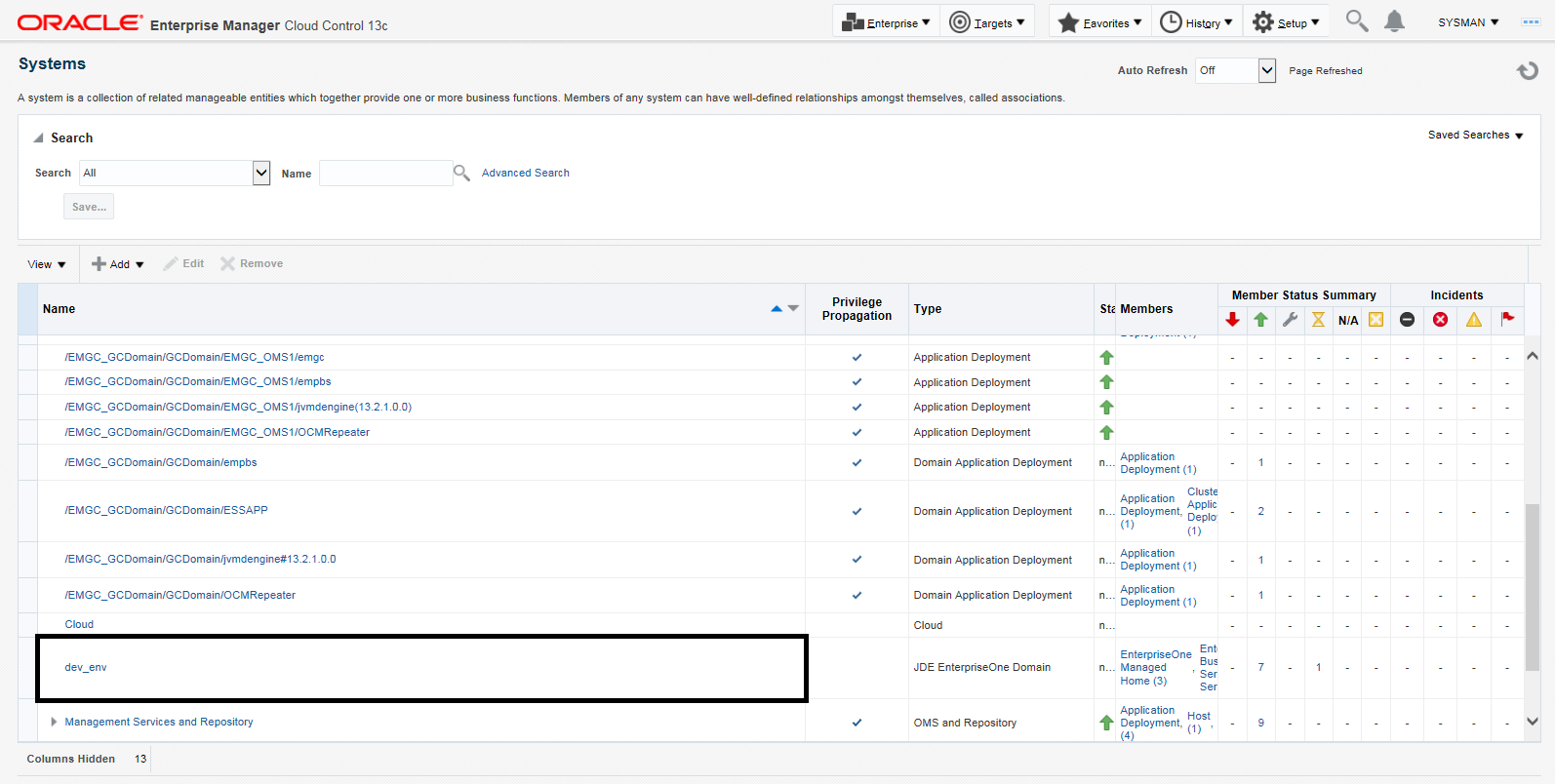Open the History menu

click(x=1196, y=22)
